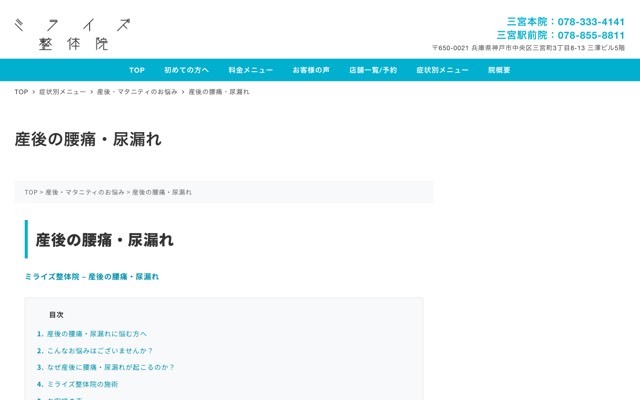Select 料金メニュー in the navigation bar
Viewport: 640px width, 400px height.
pos(251,70)
